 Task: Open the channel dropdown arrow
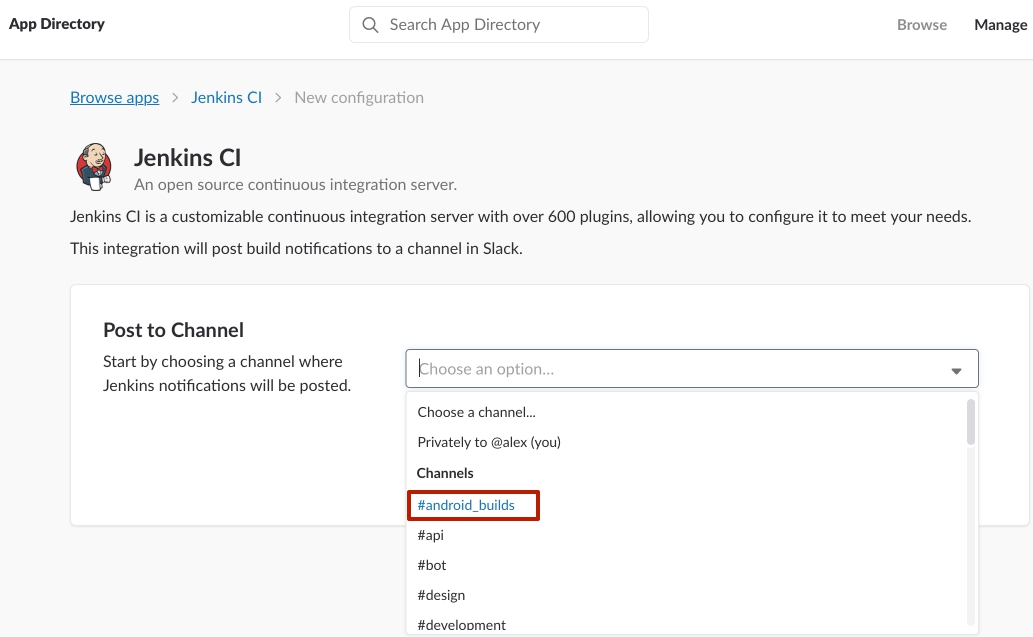(956, 371)
